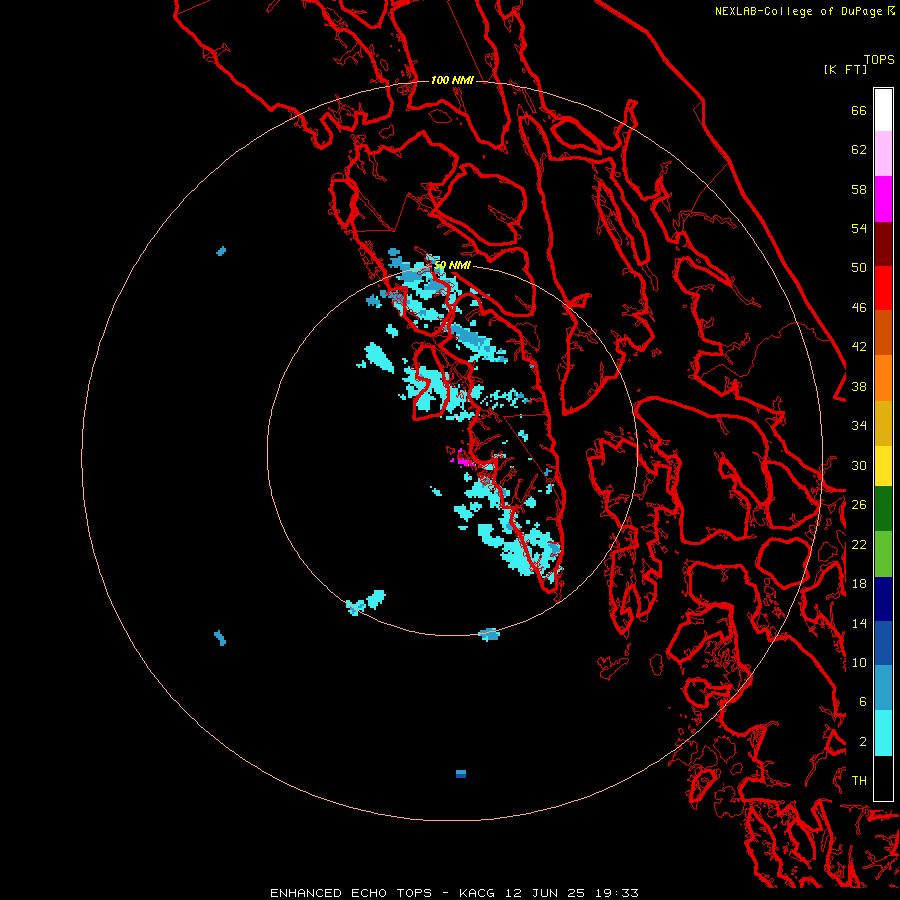Click the '19:33' time stamp
Viewport: 900px width, 900px height.
(616, 893)
